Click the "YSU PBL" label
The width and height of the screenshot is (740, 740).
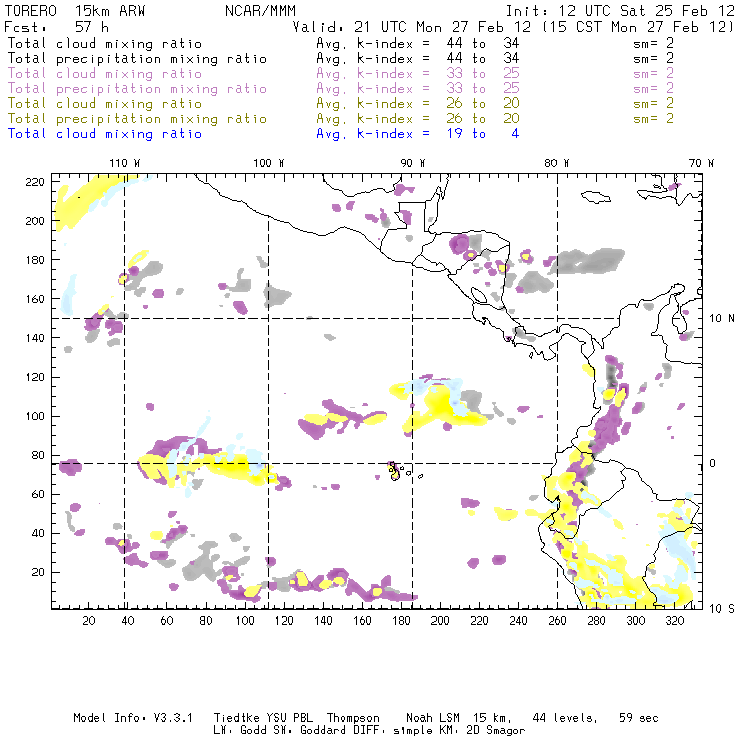pyautogui.click(x=289, y=718)
